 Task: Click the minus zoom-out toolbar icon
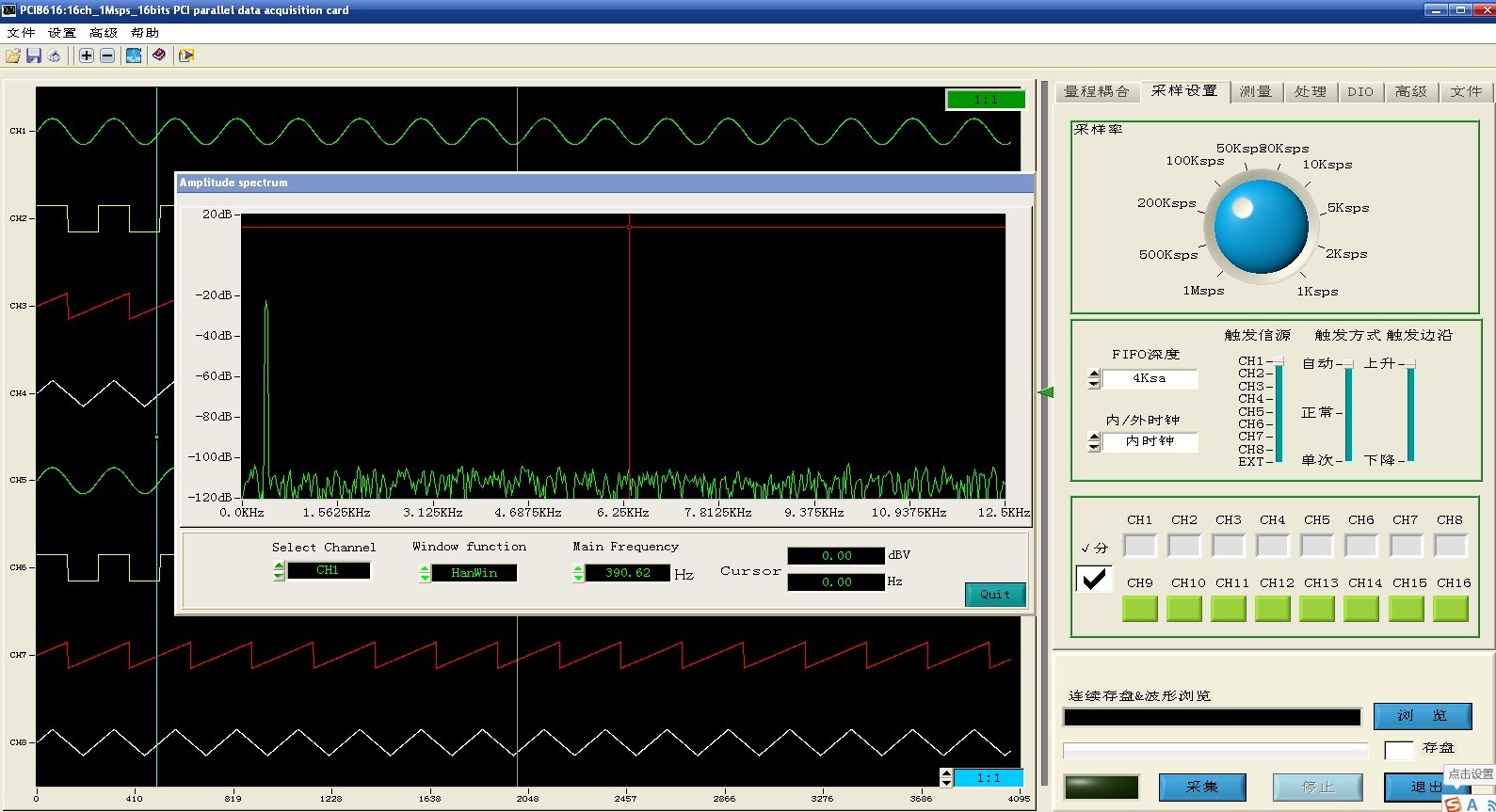107,56
